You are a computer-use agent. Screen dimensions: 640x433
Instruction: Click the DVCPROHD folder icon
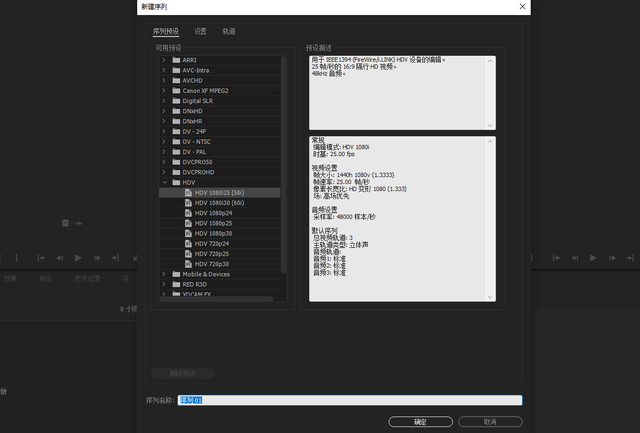(176, 172)
